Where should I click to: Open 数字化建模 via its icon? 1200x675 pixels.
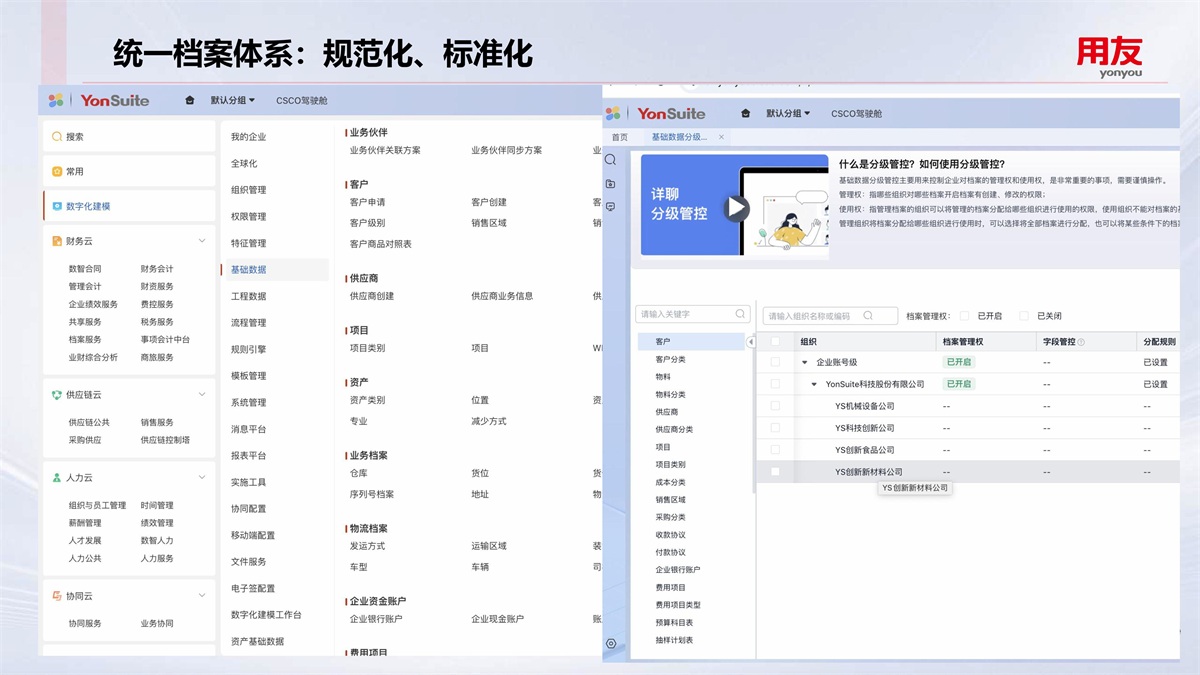(x=57, y=206)
